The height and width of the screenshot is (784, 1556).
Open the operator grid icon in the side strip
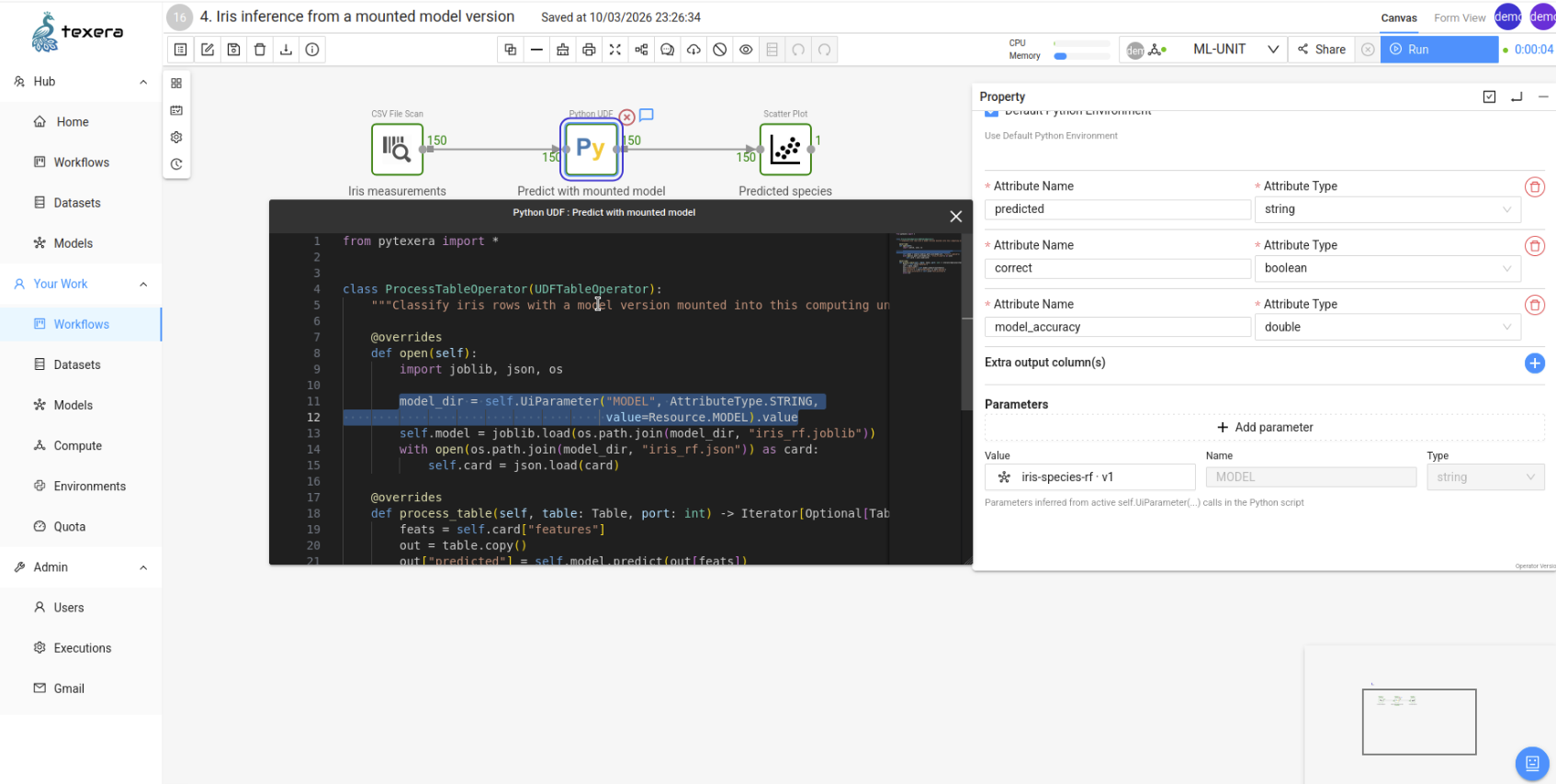coord(176,83)
